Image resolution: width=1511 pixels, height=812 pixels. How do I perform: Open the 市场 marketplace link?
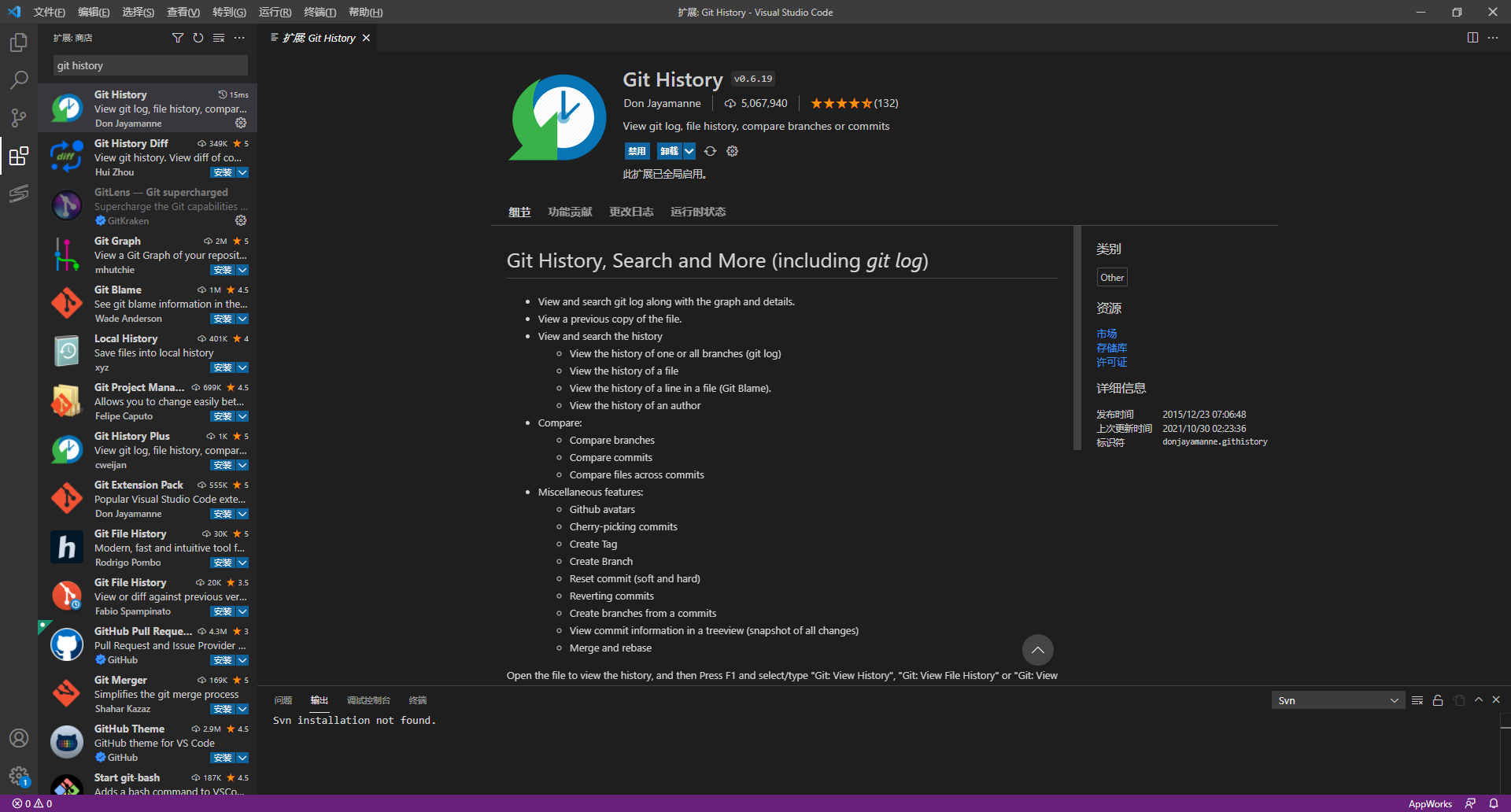(x=1106, y=334)
